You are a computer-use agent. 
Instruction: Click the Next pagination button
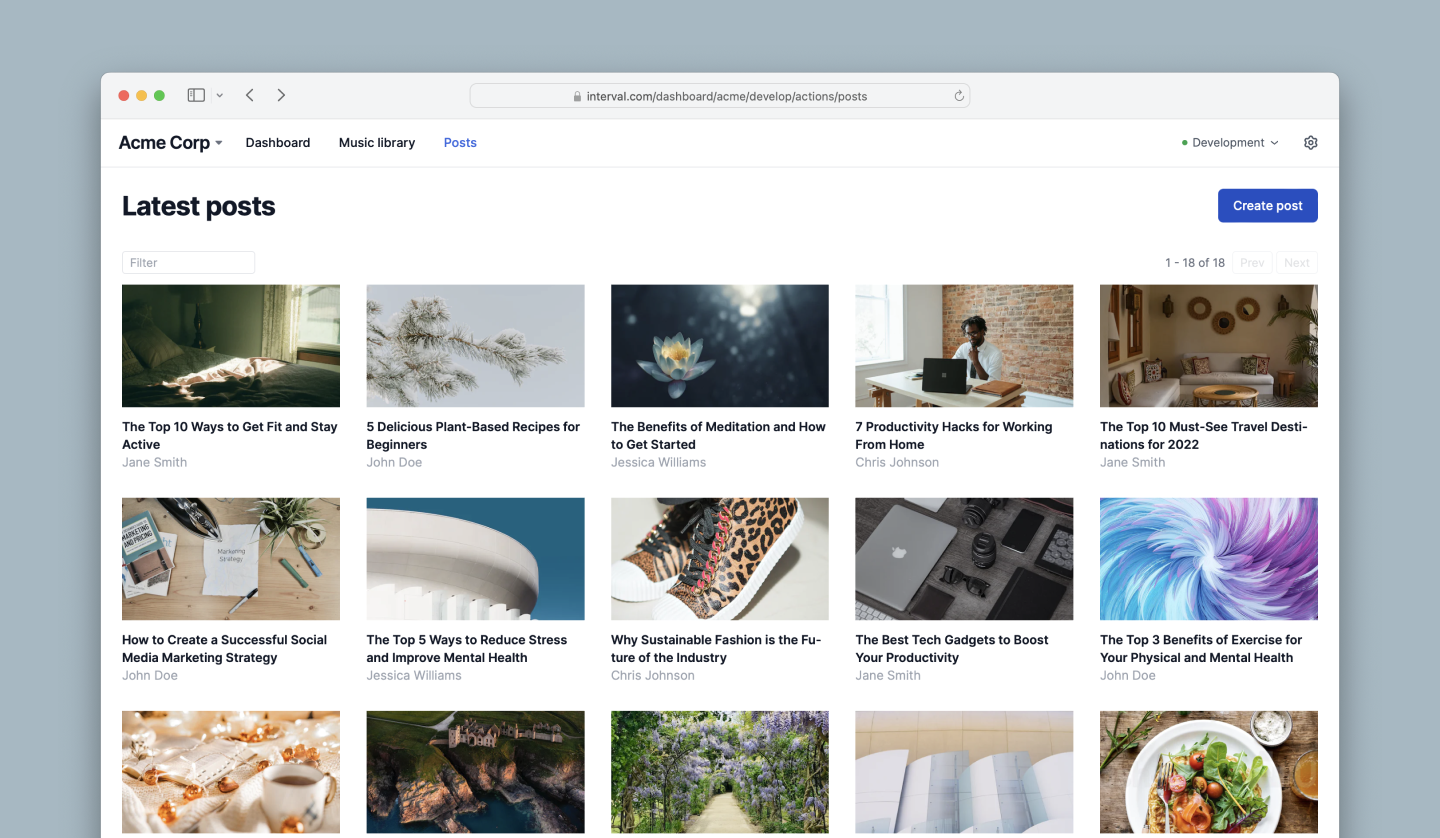[x=1296, y=262]
